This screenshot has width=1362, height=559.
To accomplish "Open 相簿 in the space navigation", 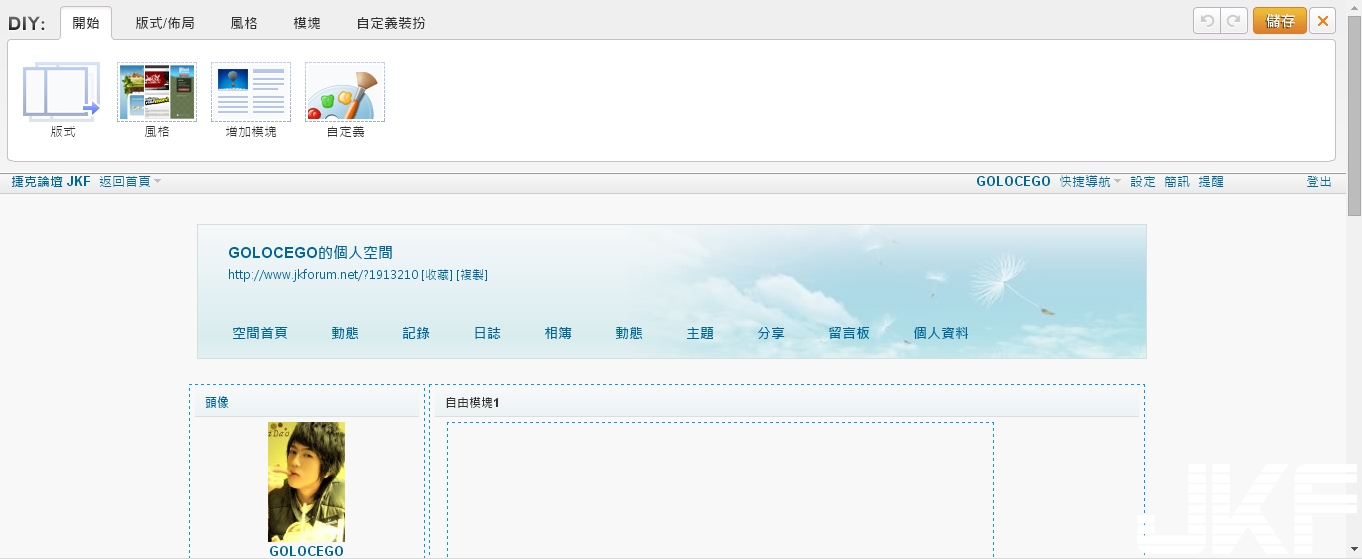I will click(x=558, y=333).
